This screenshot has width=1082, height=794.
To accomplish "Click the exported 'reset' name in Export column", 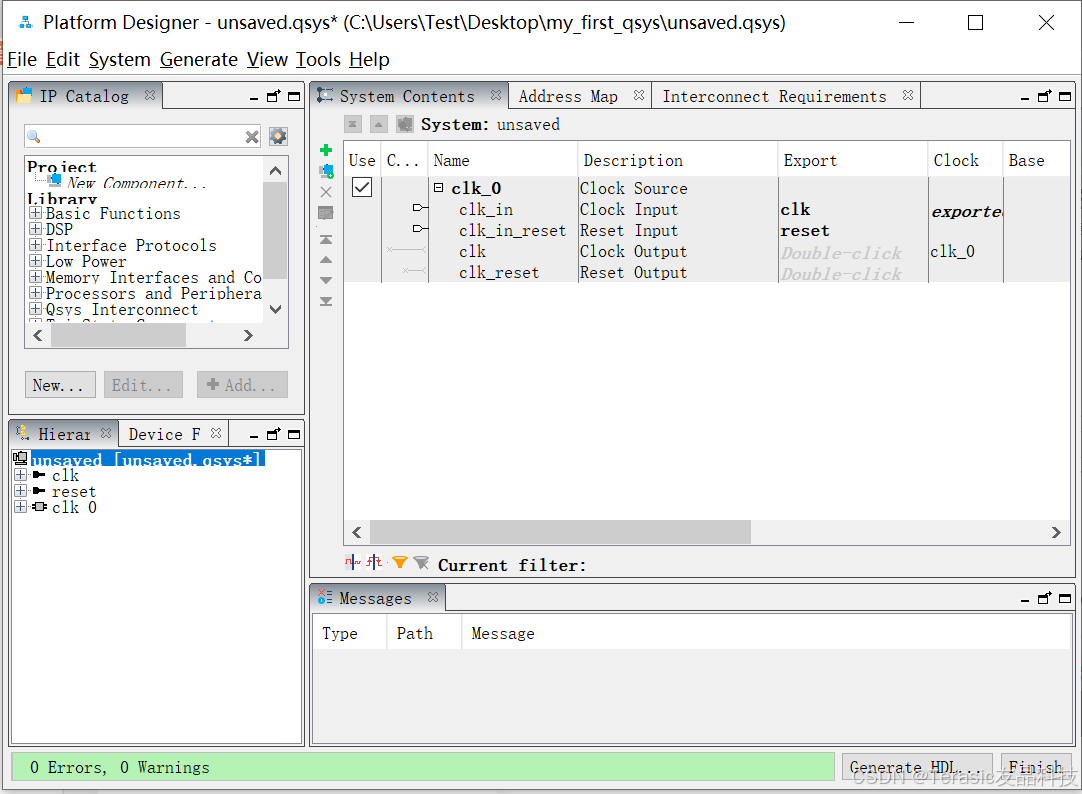I will 805,230.
